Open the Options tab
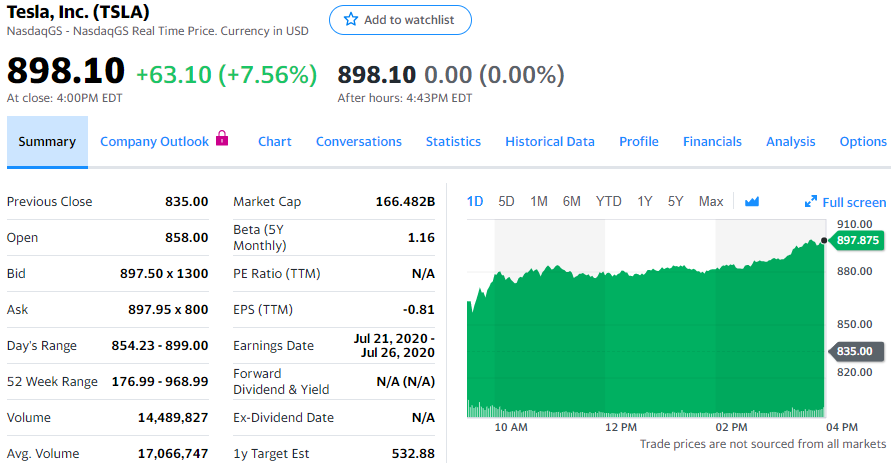The width and height of the screenshot is (891, 463). tap(862, 142)
